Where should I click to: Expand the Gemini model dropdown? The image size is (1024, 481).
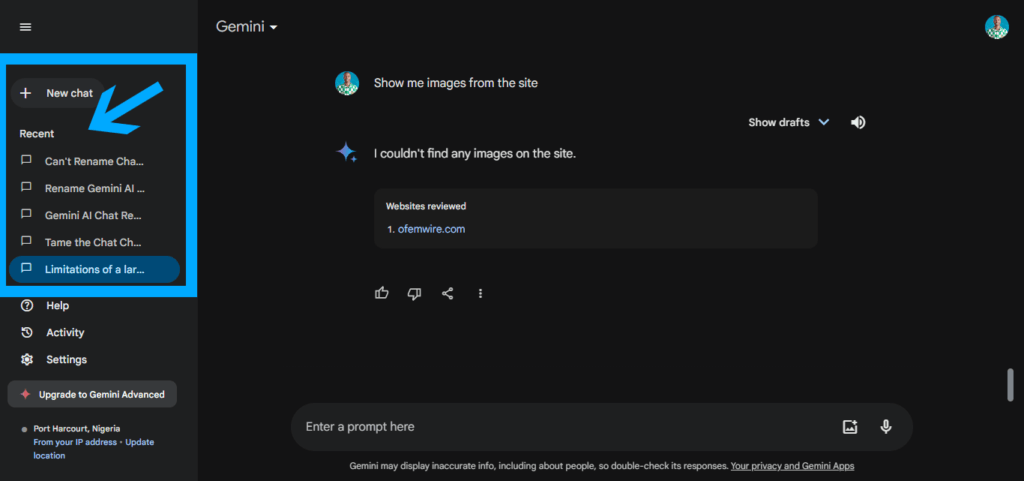(247, 27)
